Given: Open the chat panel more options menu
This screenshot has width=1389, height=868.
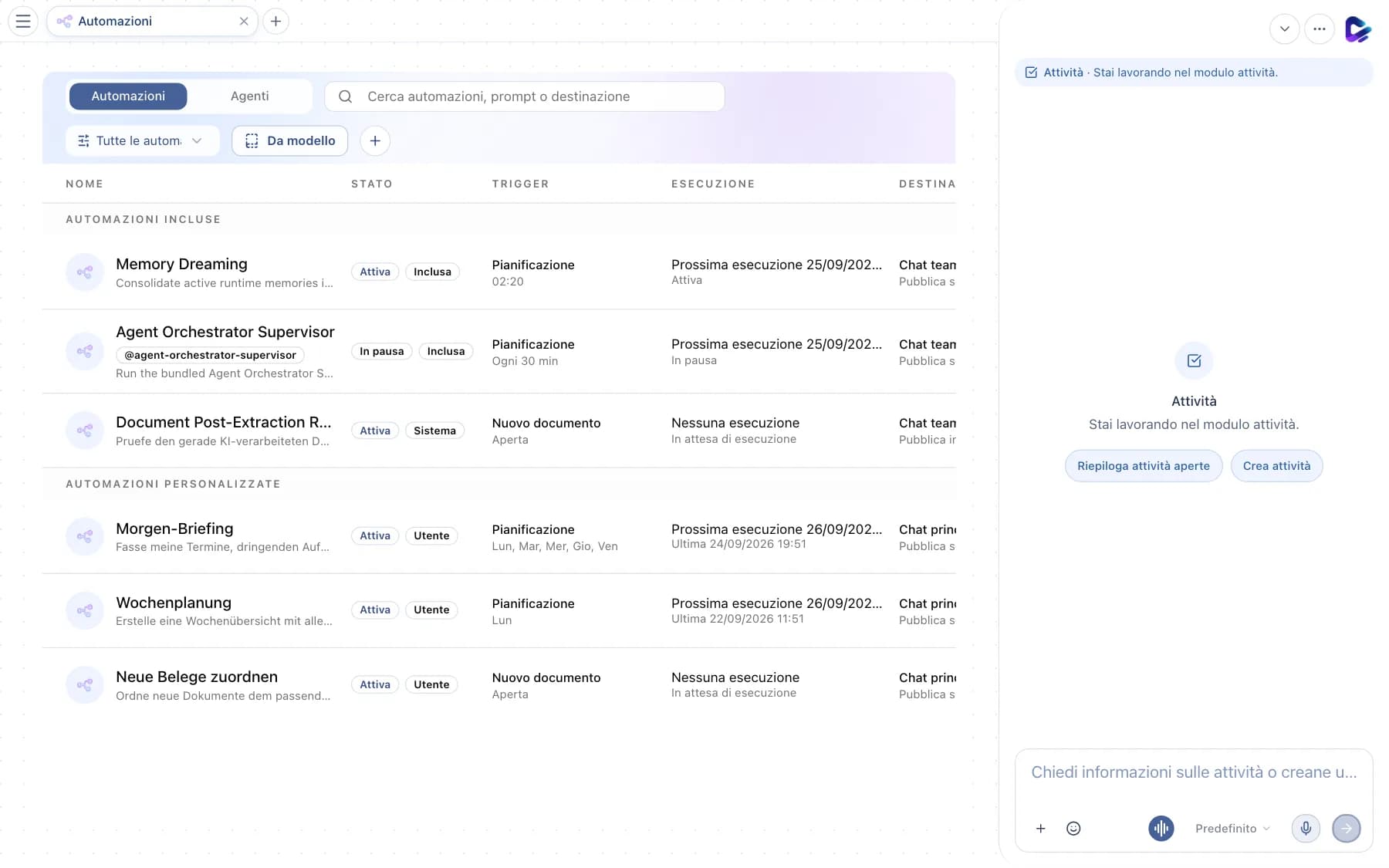Looking at the screenshot, I should pos(1320,29).
